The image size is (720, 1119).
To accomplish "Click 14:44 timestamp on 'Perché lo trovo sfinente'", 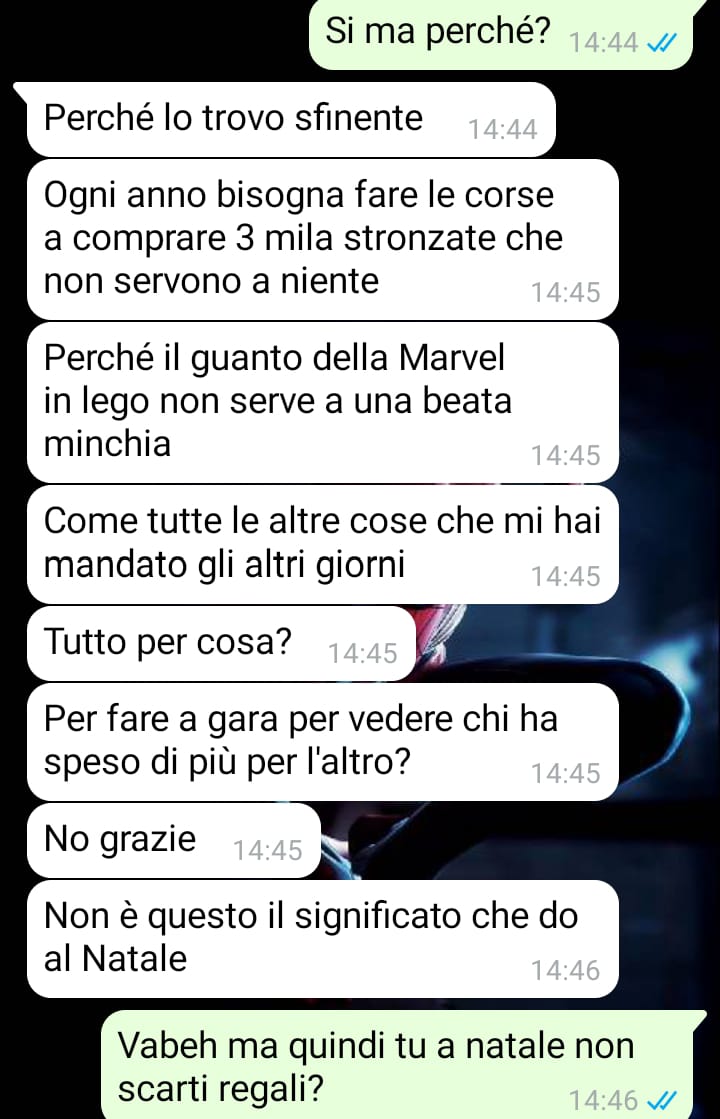I will [502, 130].
